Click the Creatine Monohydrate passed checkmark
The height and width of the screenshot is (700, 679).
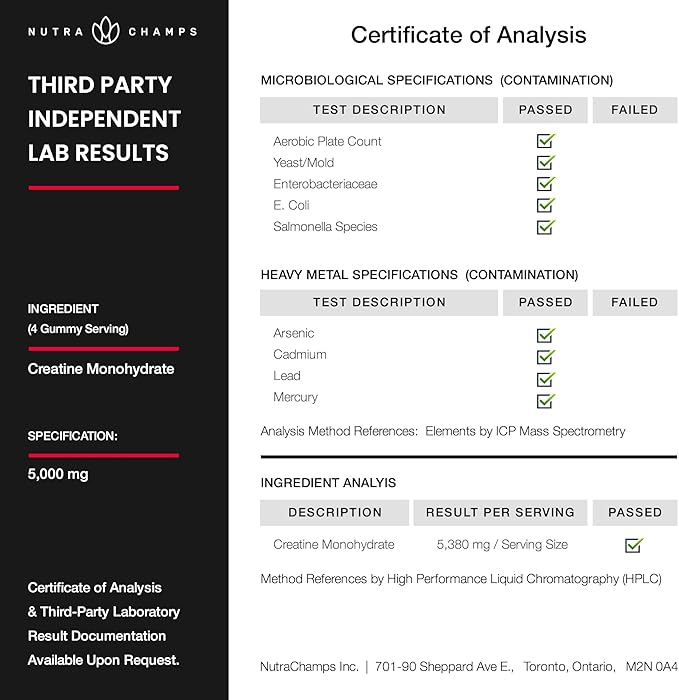[x=633, y=545]
